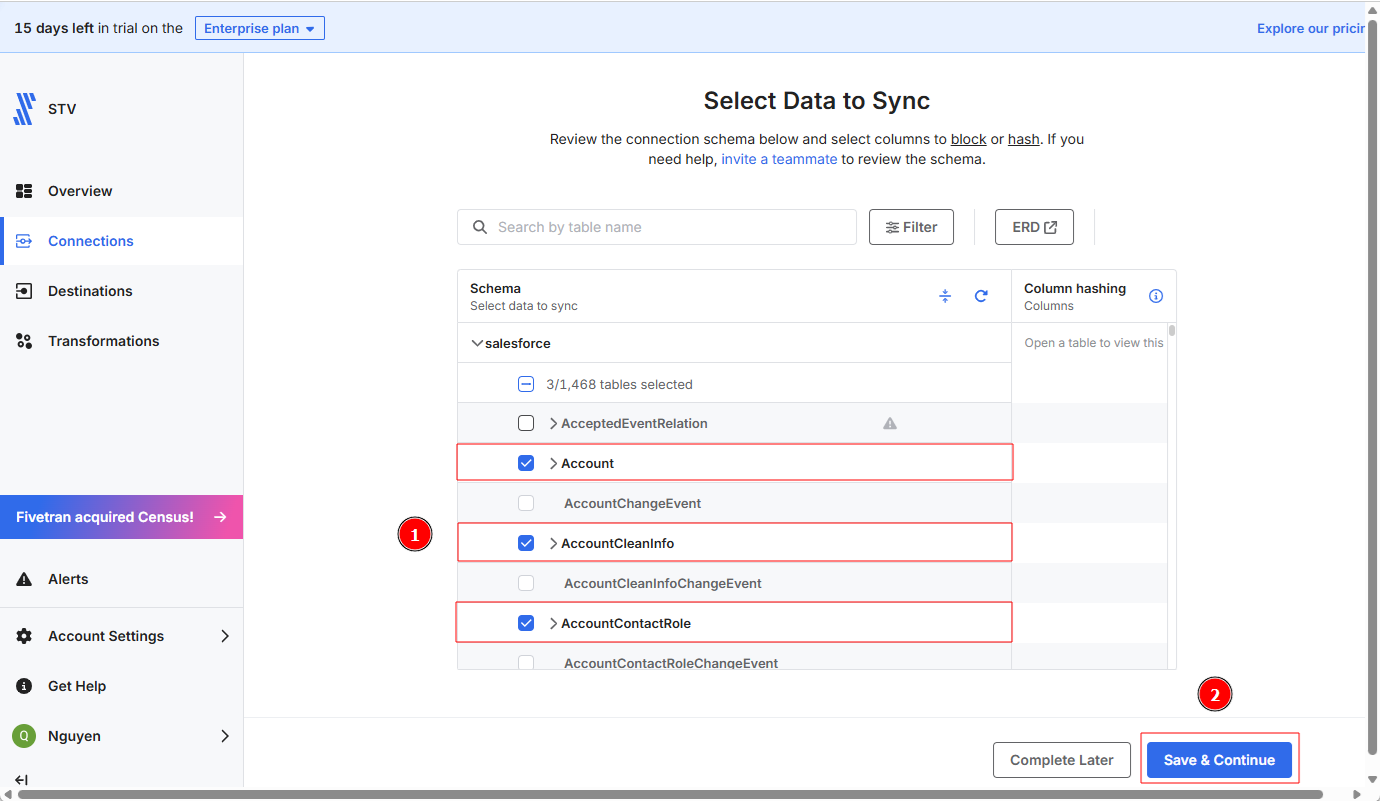This screenshot has width=1380, height=801.
Task: Collapse the salesforce schema tree
Action: point(477,343)
